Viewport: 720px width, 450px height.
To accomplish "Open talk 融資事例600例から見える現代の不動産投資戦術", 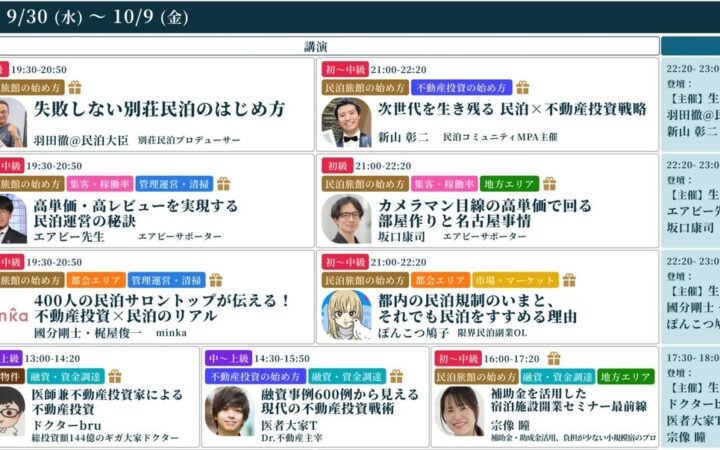I will coord(340,401).
